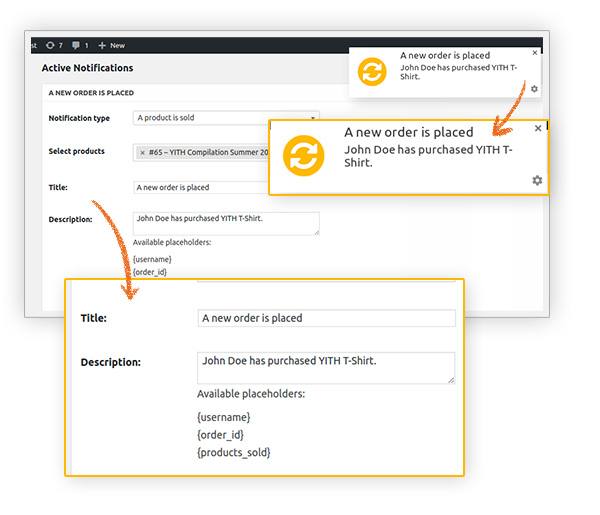The image size is (600, 515).
Task: Click the small Description textarea
Action: click(225, 222)
